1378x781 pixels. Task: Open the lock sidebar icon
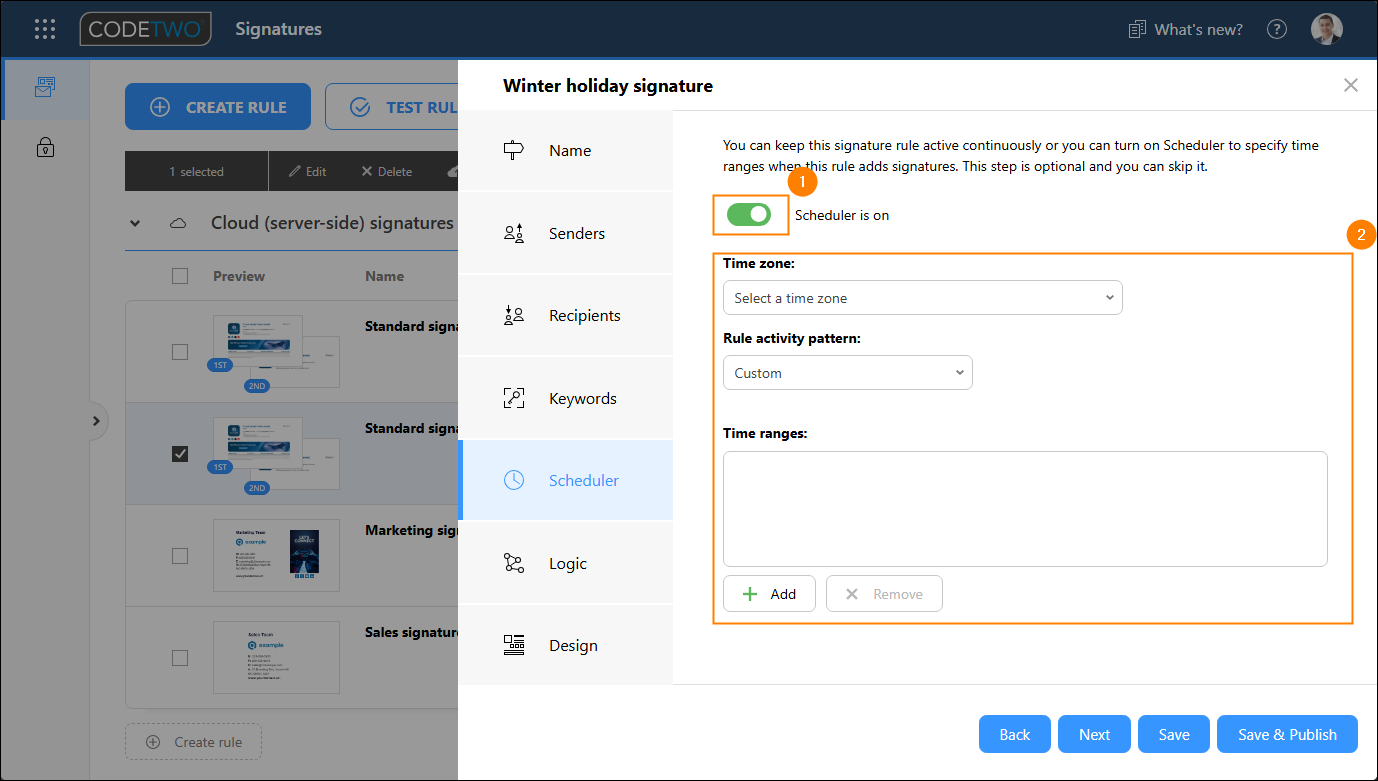(x=45, y=147)
